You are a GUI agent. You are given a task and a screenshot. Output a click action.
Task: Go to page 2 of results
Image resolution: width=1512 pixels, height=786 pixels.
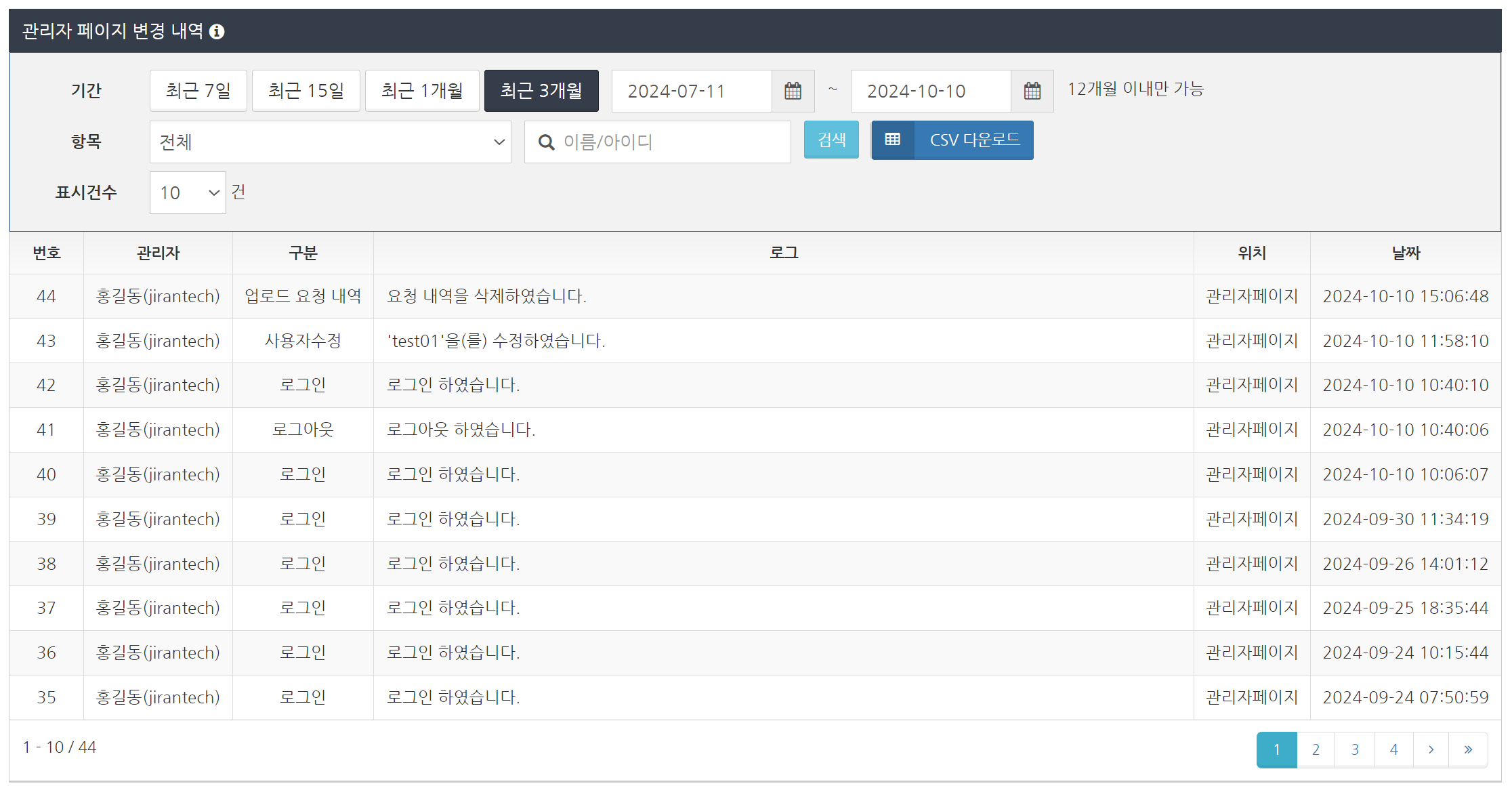click(1316, 749)
